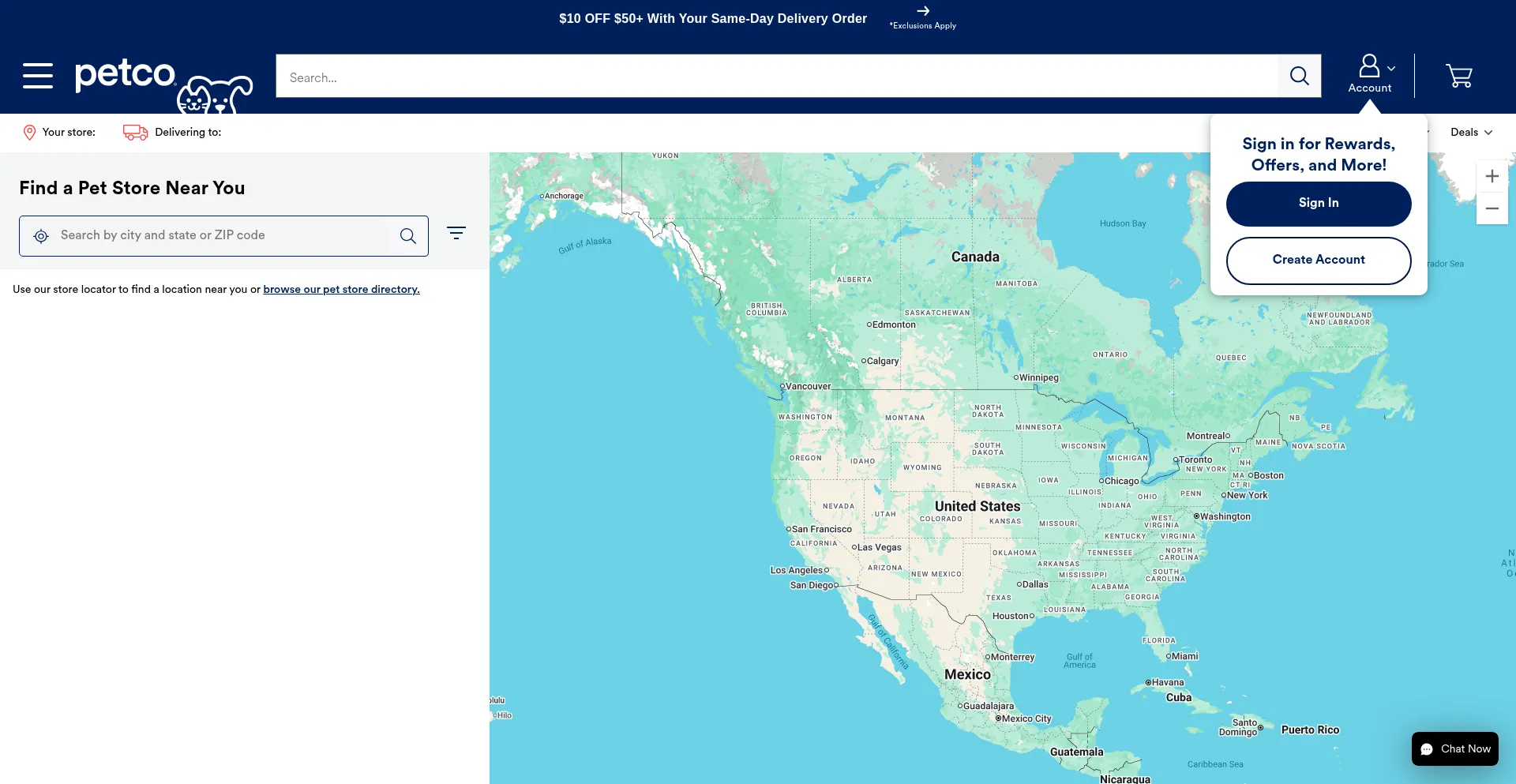Viewport: 1516px width, 784px height.
Task: Open the shopping cart
Action: coord(1458,76)
